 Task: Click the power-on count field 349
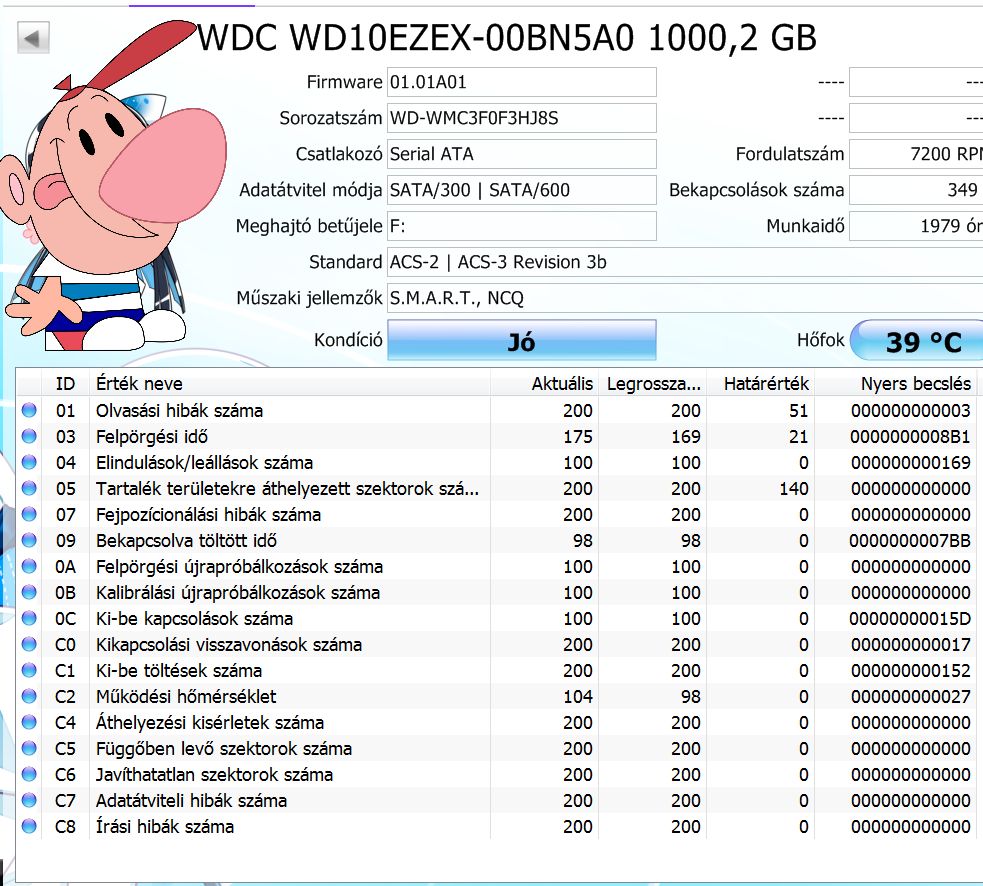click(916, 190)
